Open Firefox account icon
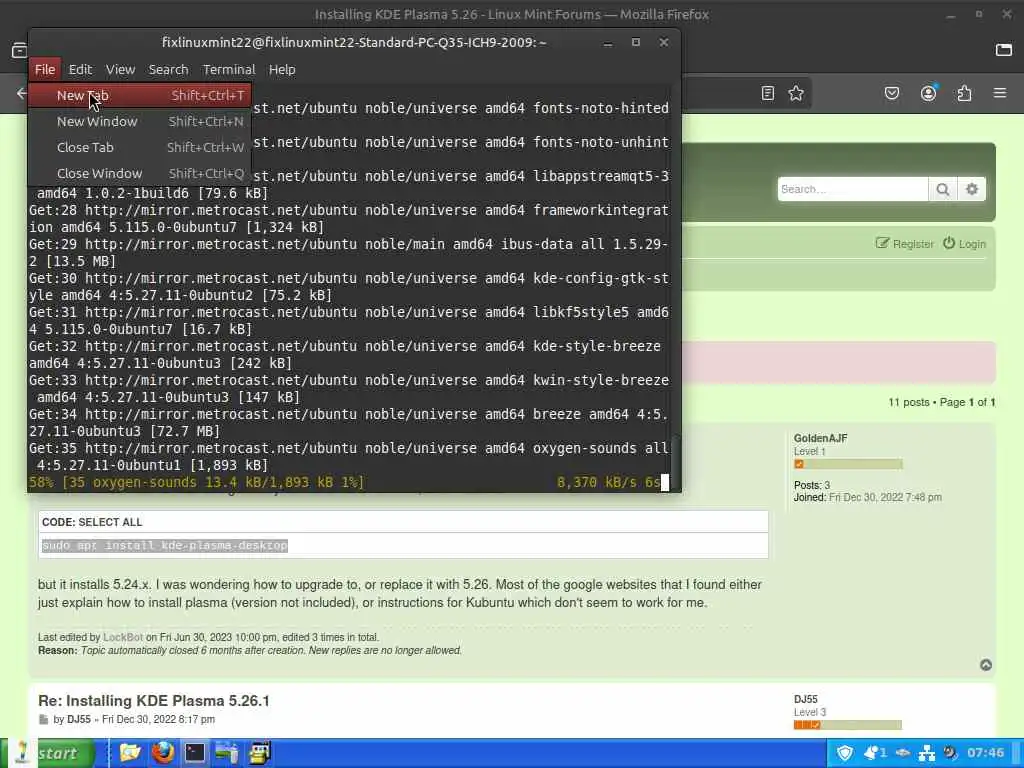This screenshot has height=768, width=1024. (x=928, y=93)
